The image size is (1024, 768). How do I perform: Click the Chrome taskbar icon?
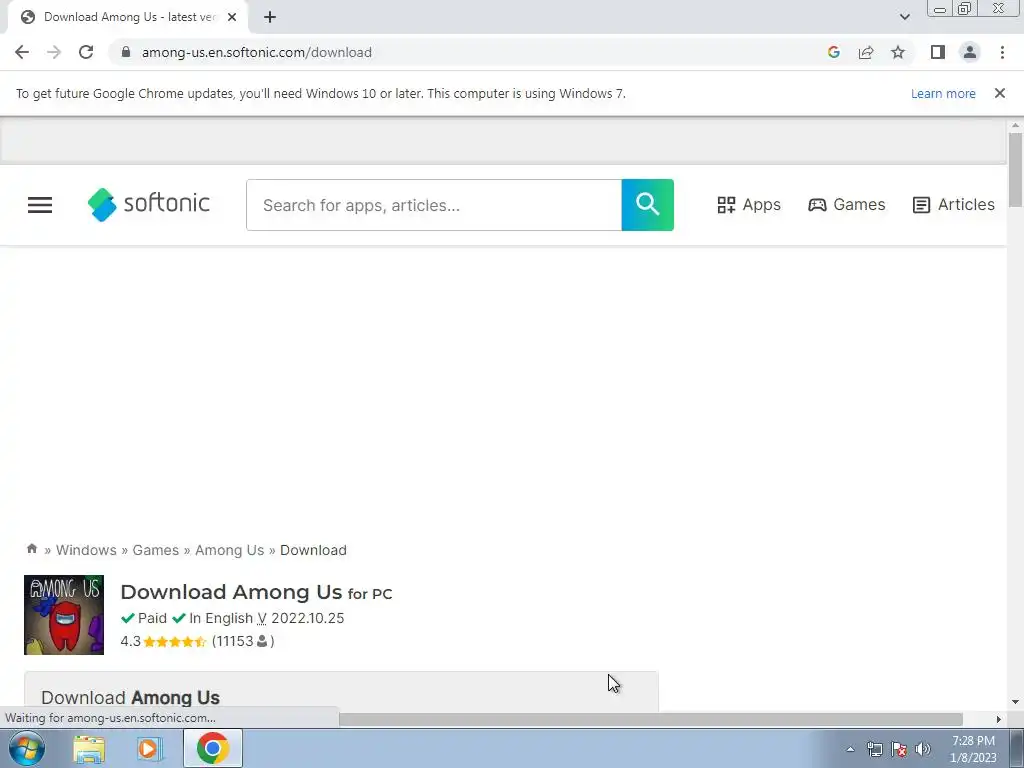212,748
